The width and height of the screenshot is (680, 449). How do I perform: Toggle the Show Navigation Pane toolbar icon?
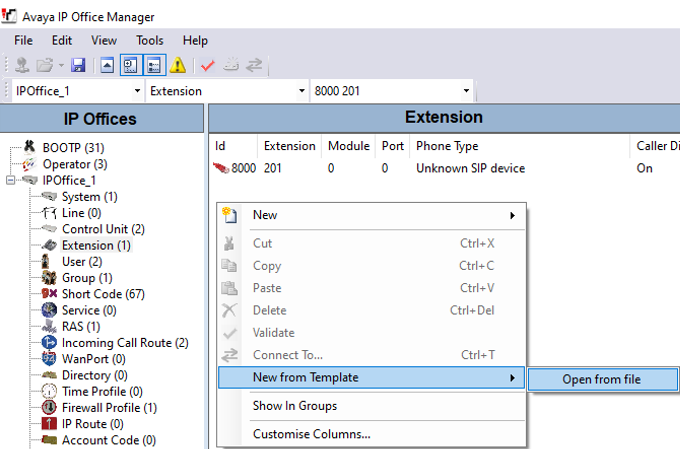tap(131, 66)
